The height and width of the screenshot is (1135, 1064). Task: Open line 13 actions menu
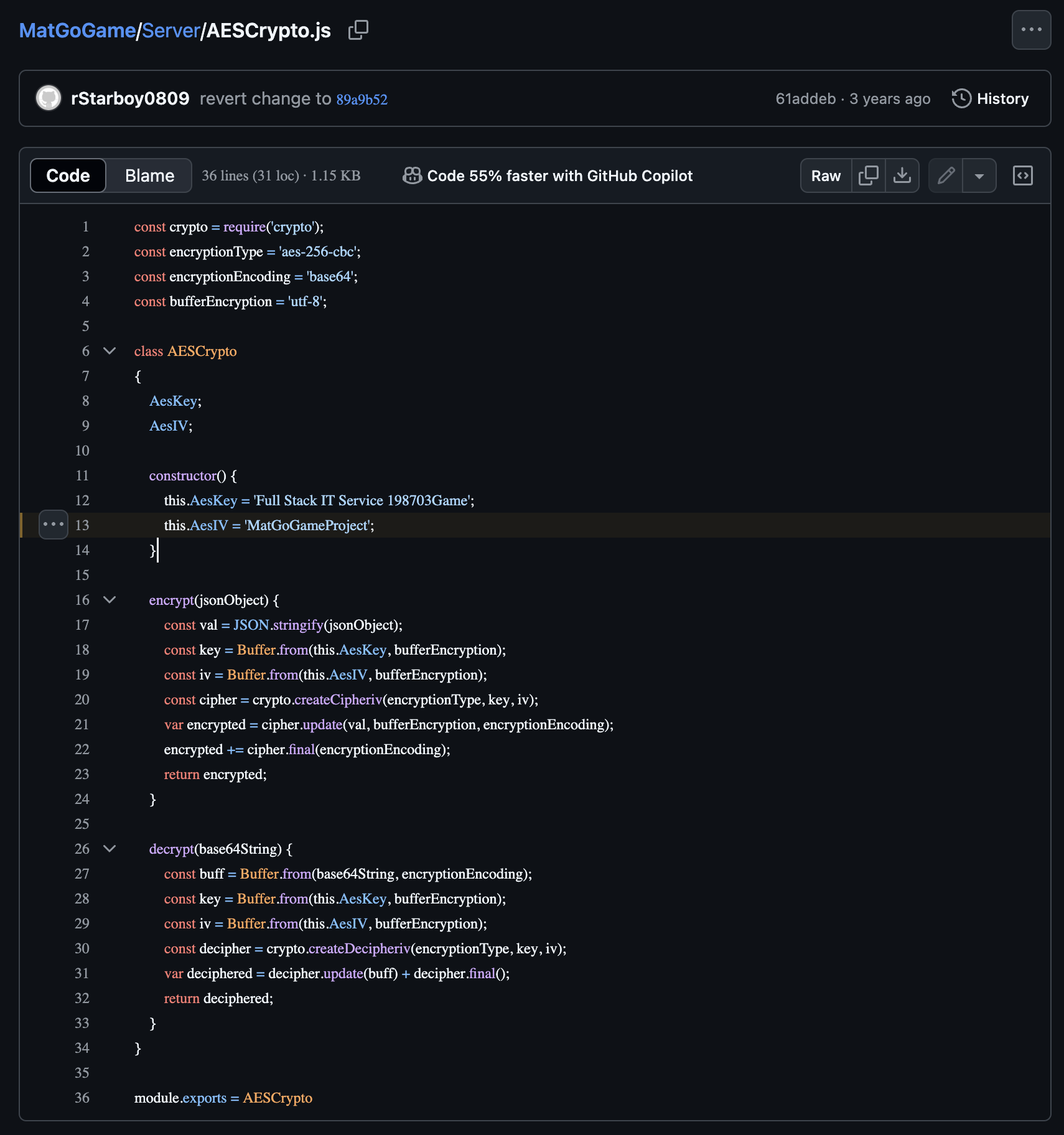click(x=54, y=525)
